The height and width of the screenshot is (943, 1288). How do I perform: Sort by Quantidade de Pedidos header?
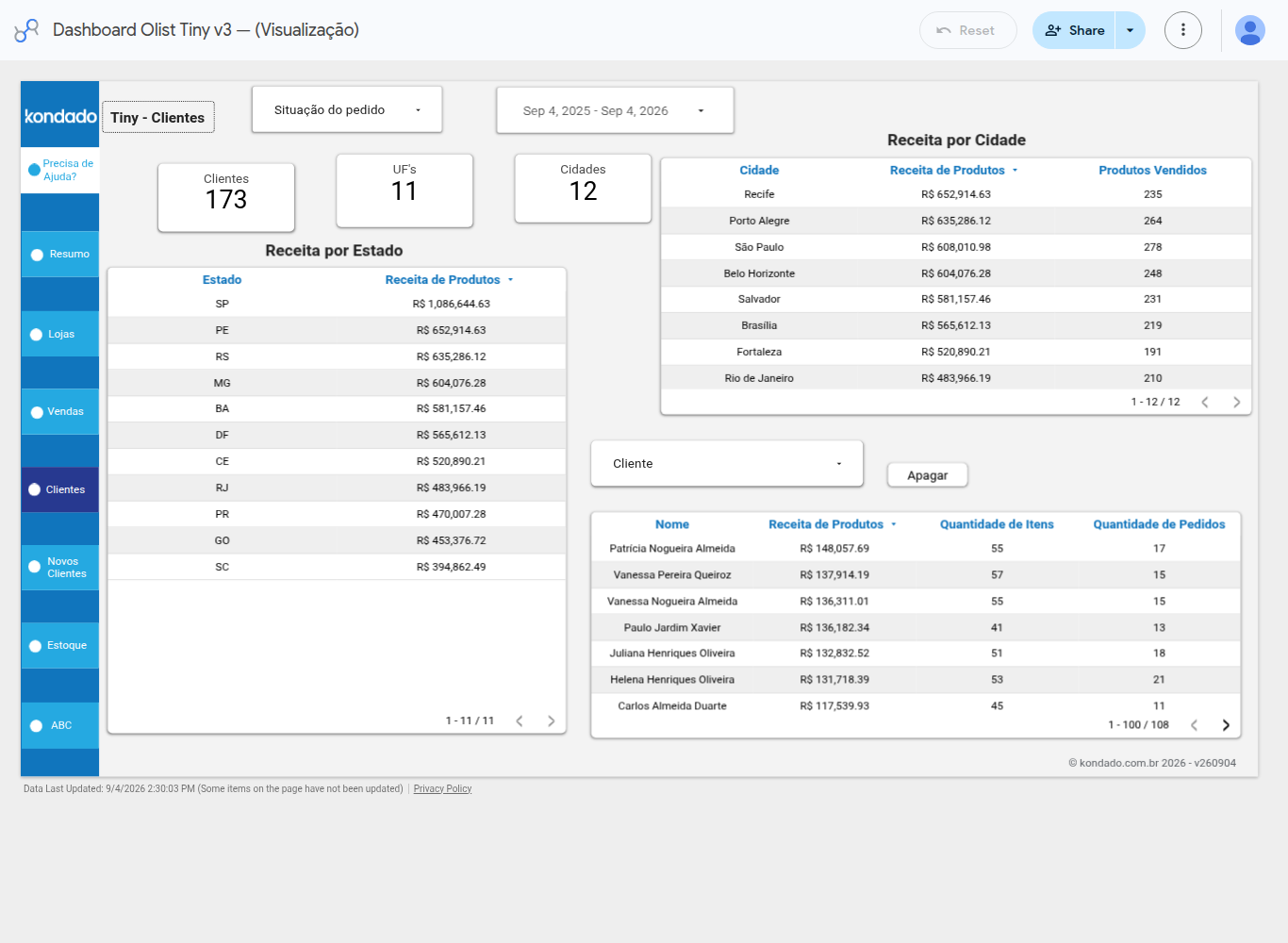point(1159,524)
